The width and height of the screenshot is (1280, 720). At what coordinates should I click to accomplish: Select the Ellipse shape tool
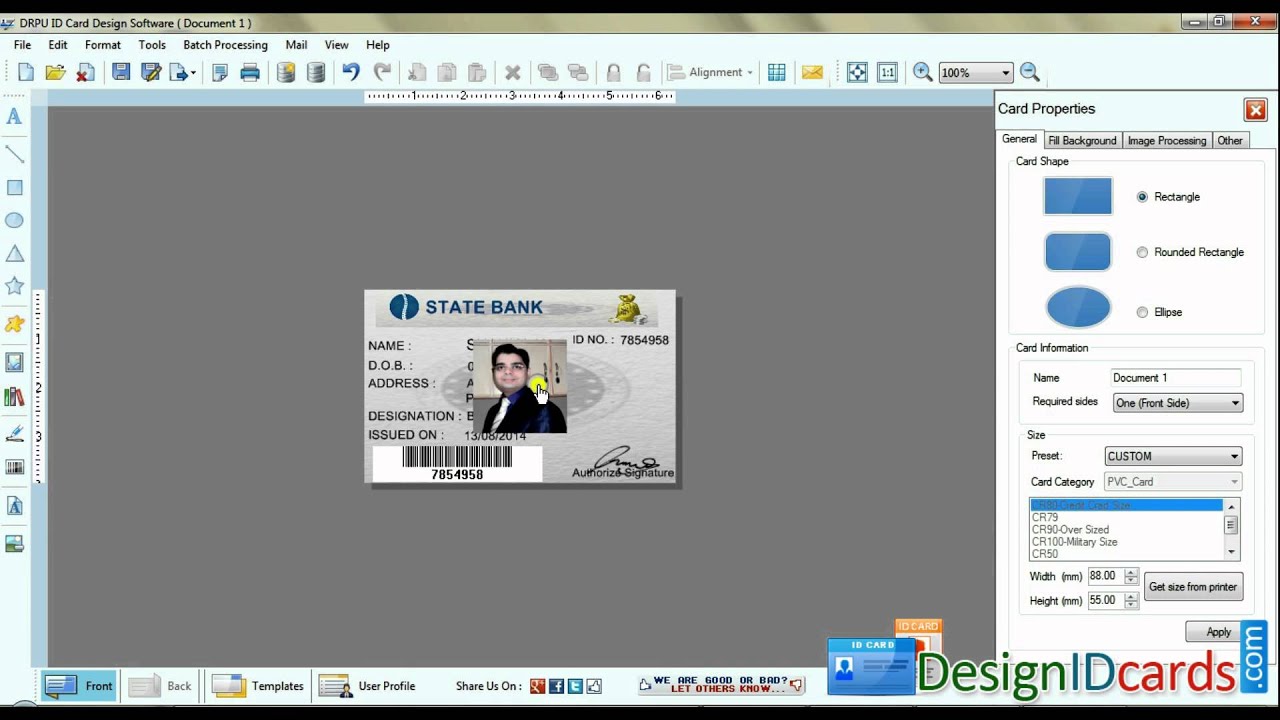point(14,220)
